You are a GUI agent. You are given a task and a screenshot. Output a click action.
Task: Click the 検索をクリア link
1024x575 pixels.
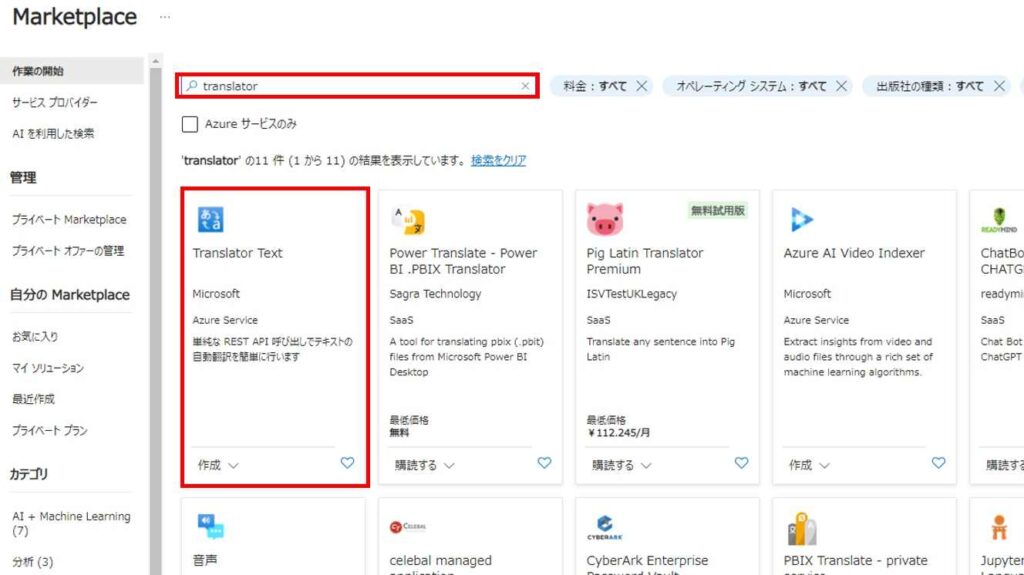[498, 160]
